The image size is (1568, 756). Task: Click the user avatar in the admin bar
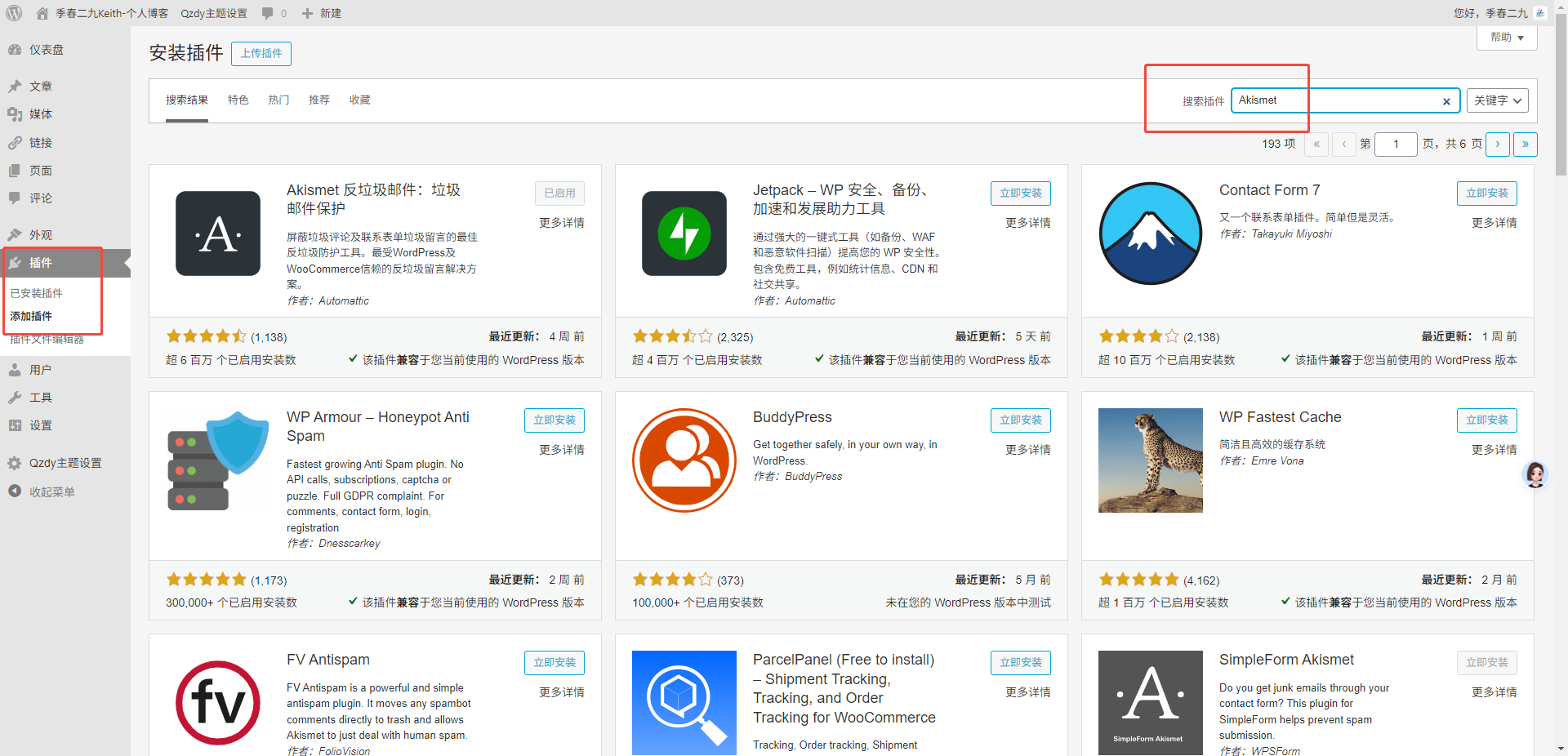click(x=1540, y=13)
